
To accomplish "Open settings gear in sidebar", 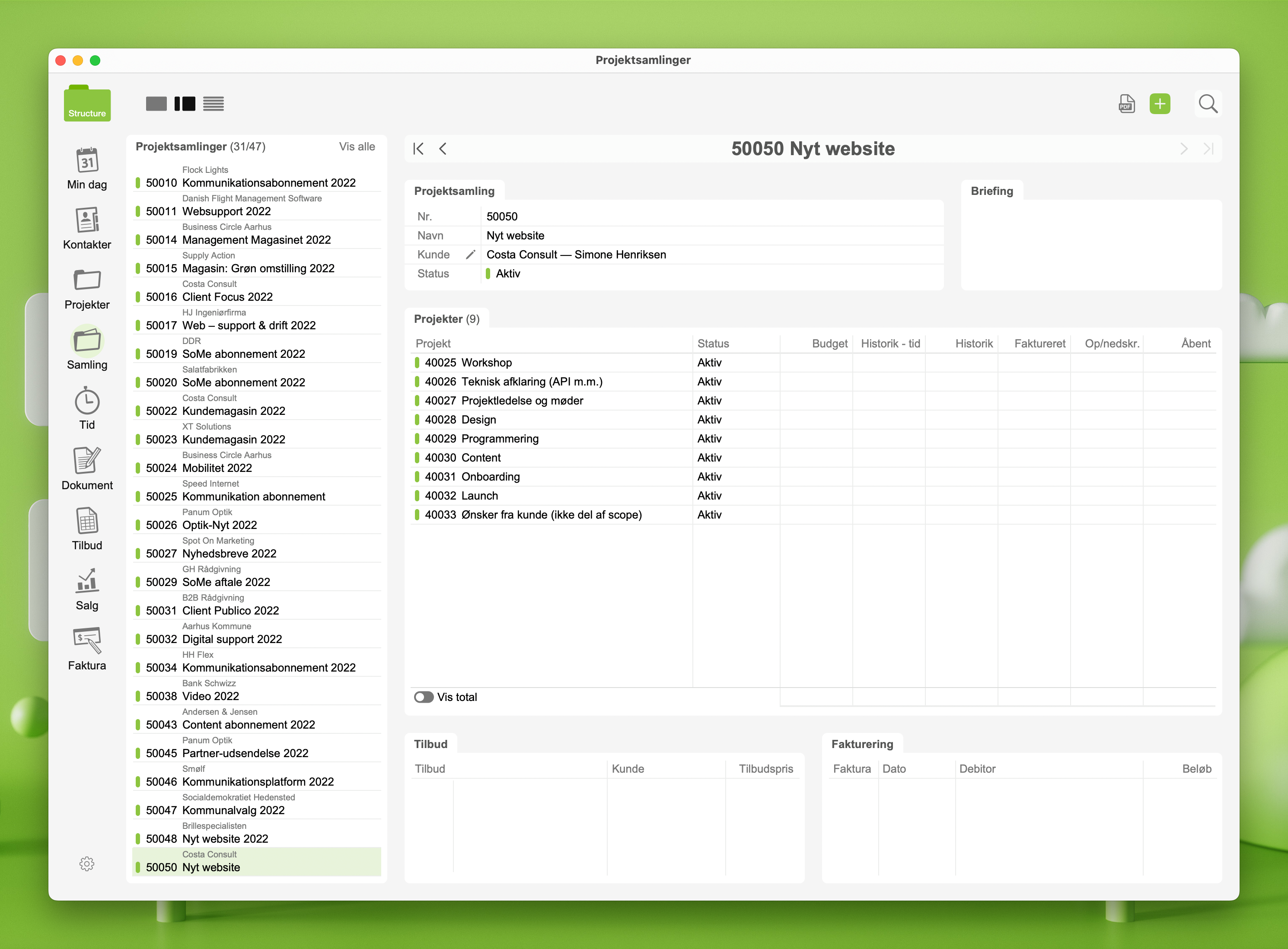I will pos(87,863).
